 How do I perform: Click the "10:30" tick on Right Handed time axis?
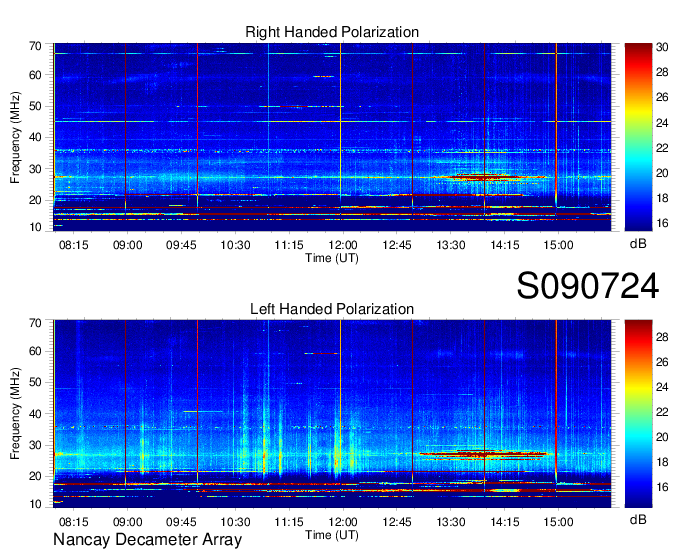click(x=235, y=245)
